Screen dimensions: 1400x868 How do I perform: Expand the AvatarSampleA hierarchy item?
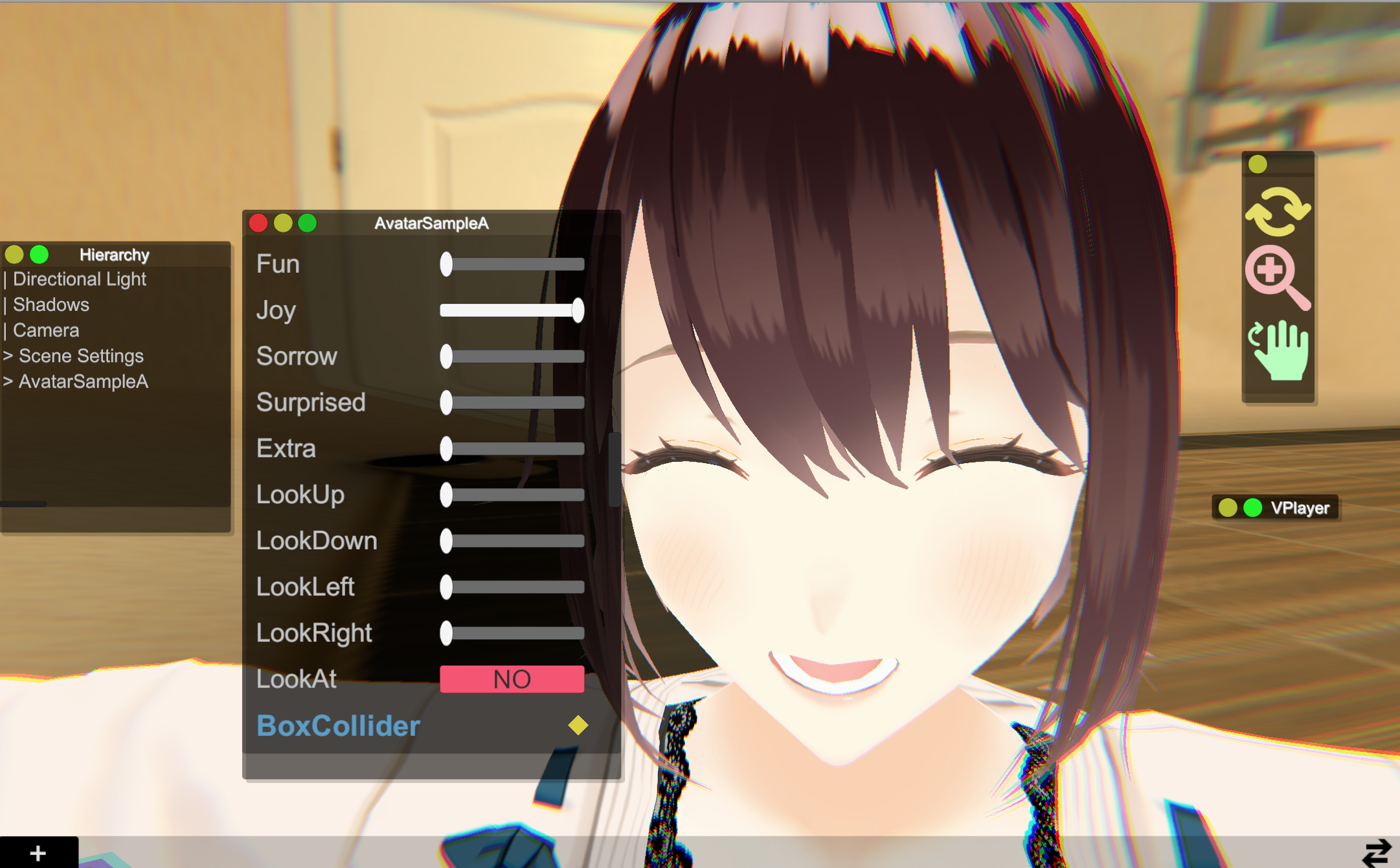8,382
